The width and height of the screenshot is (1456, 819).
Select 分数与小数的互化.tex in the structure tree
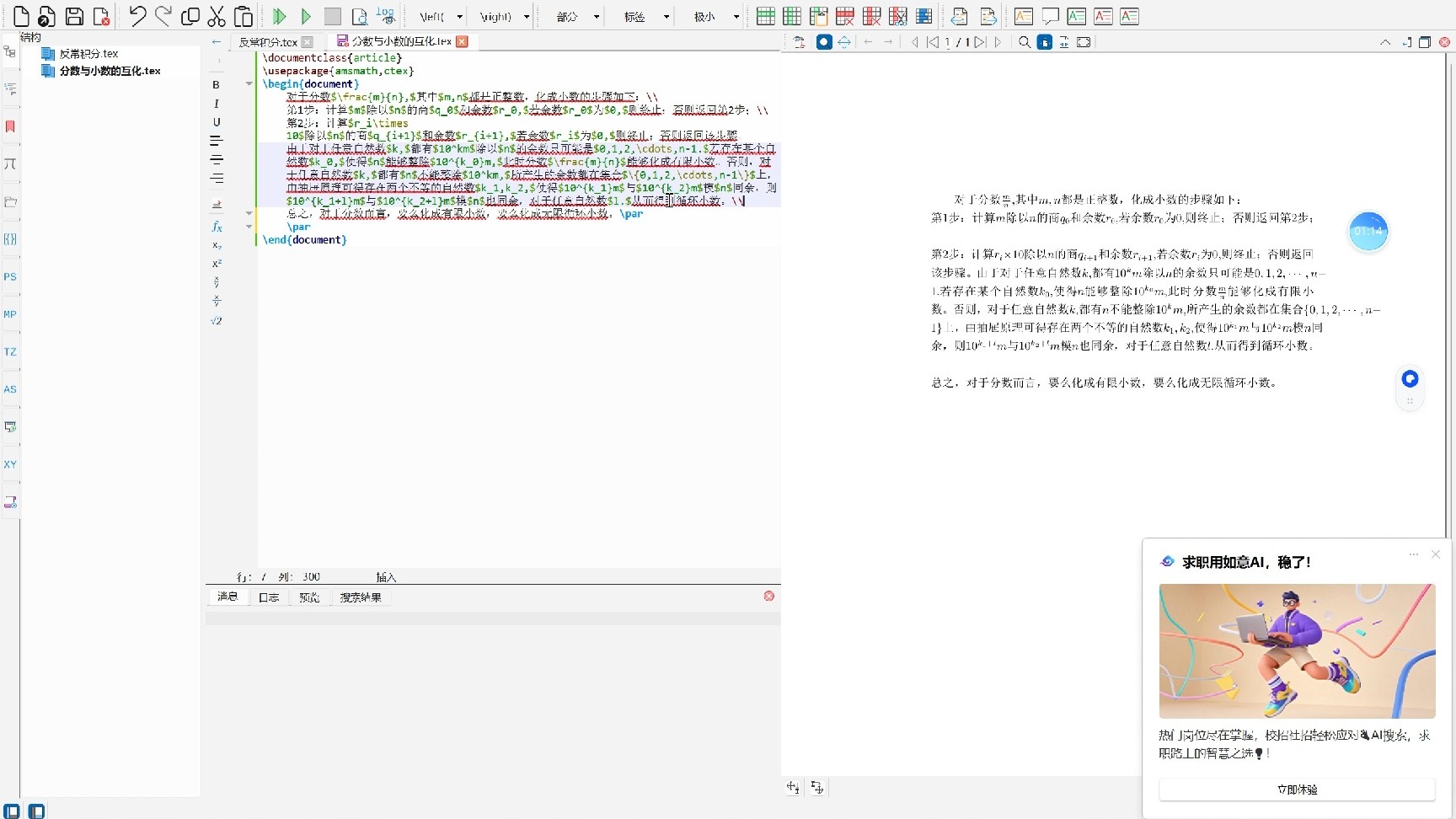[110, 71]
